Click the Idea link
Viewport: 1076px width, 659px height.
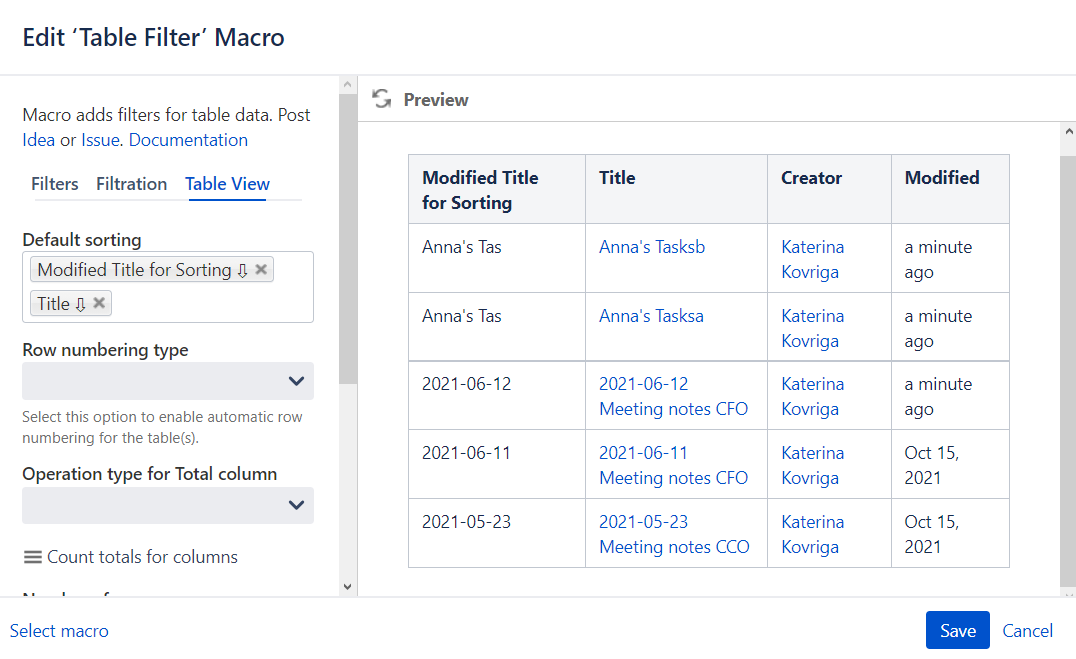point(39,140)
